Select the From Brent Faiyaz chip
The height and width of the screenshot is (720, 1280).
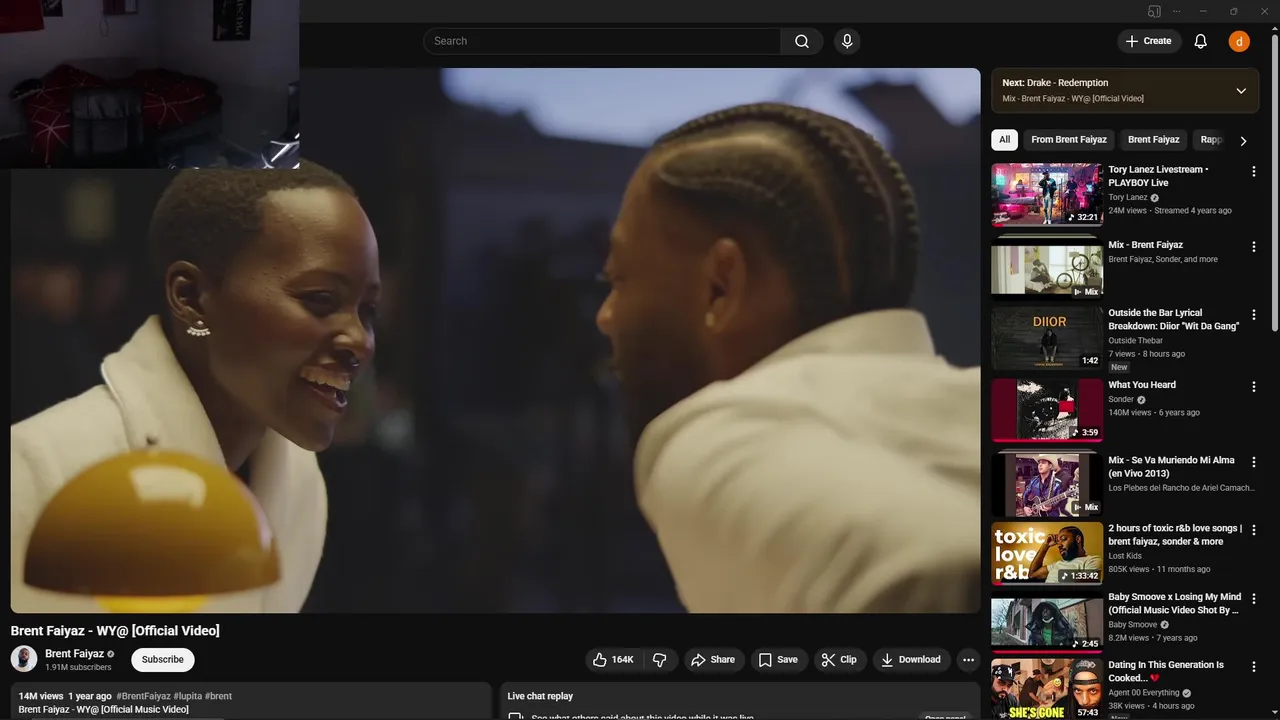(1069, 139)
